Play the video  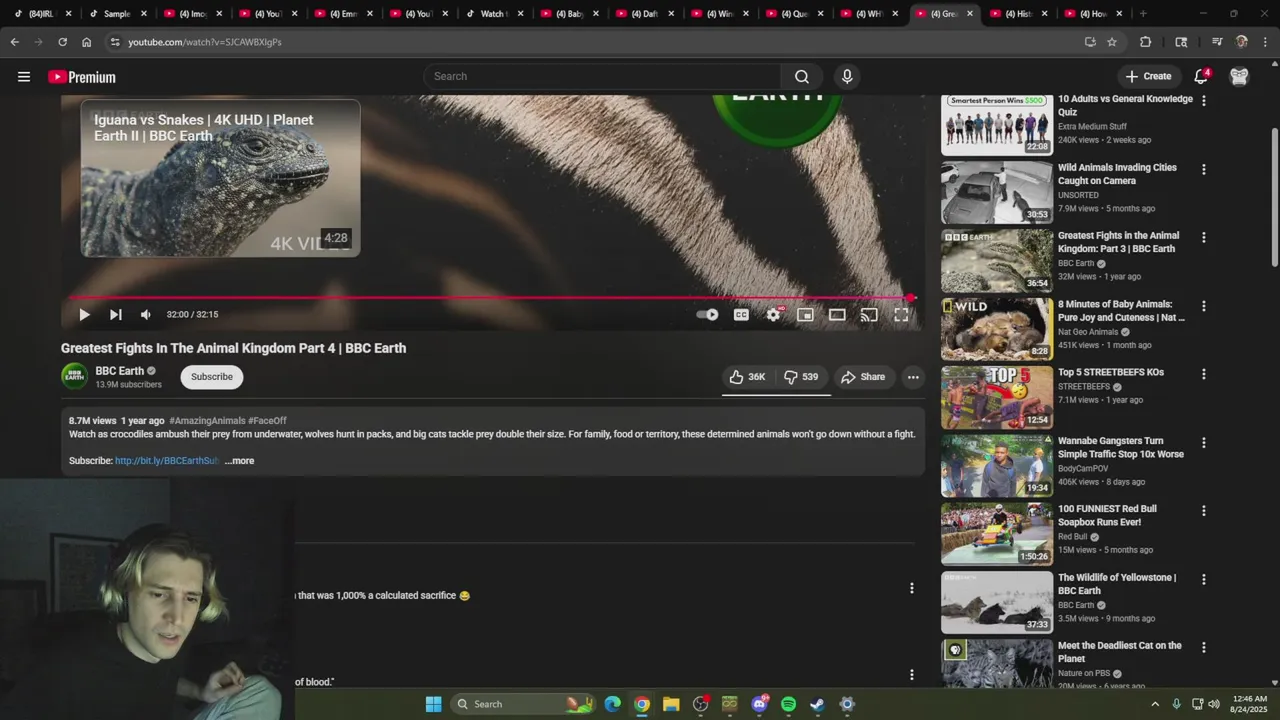84,314
